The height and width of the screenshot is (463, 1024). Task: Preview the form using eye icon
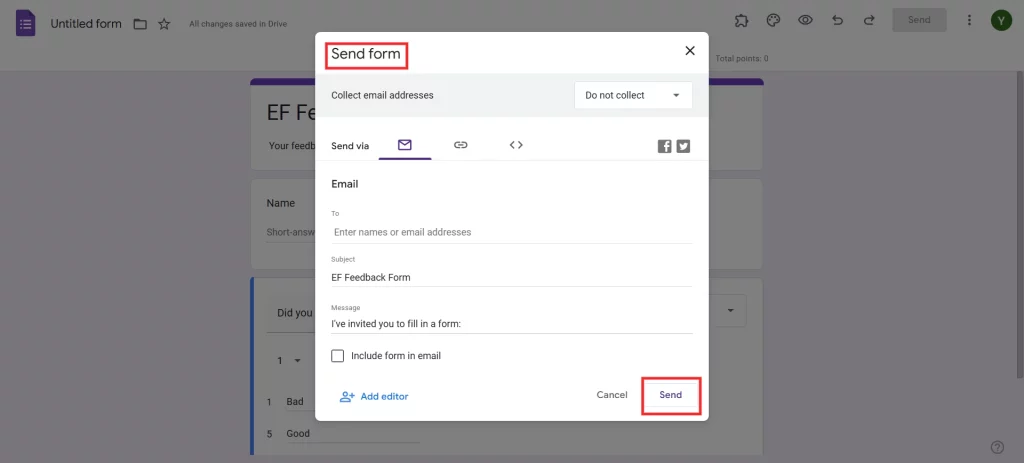[x=805, y=20]
